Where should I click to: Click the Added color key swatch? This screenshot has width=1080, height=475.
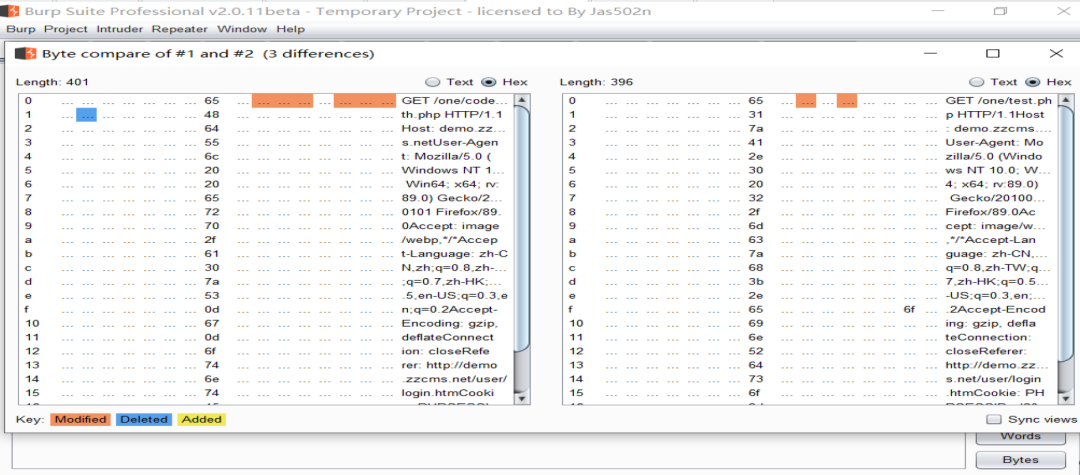[x=202, y=419]
